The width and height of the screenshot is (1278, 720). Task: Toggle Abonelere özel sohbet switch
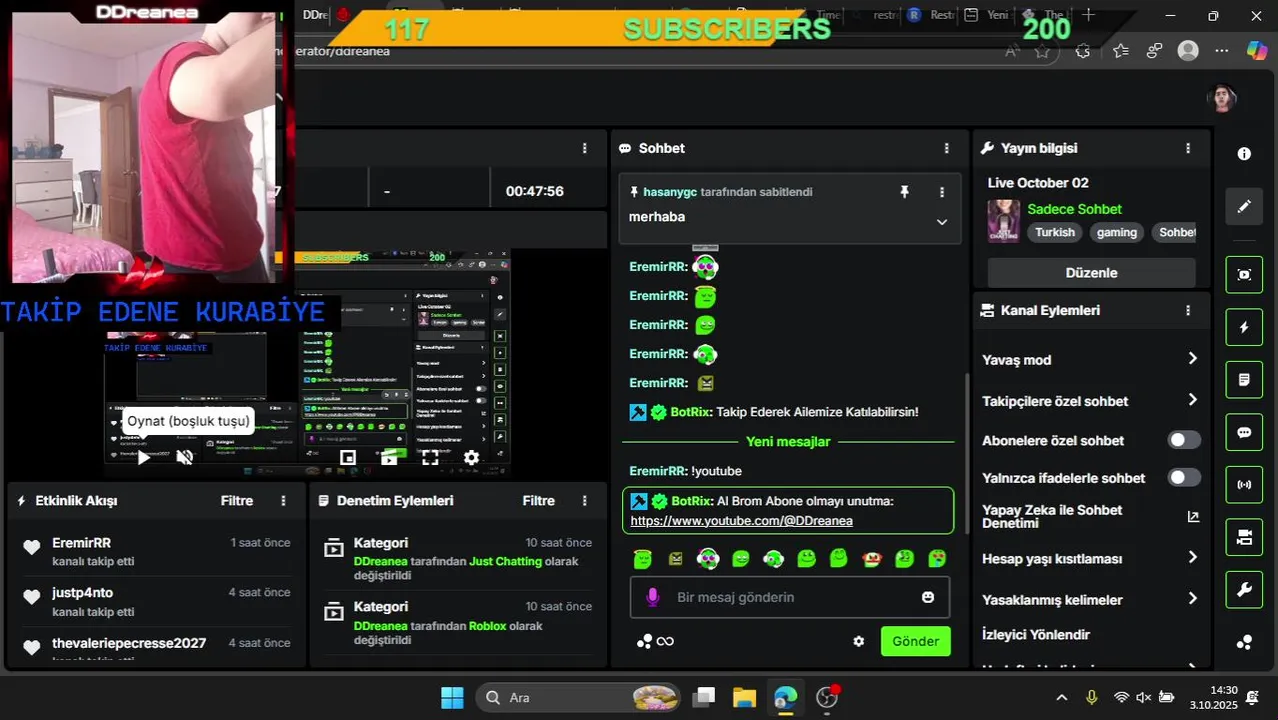[1184, 440]
